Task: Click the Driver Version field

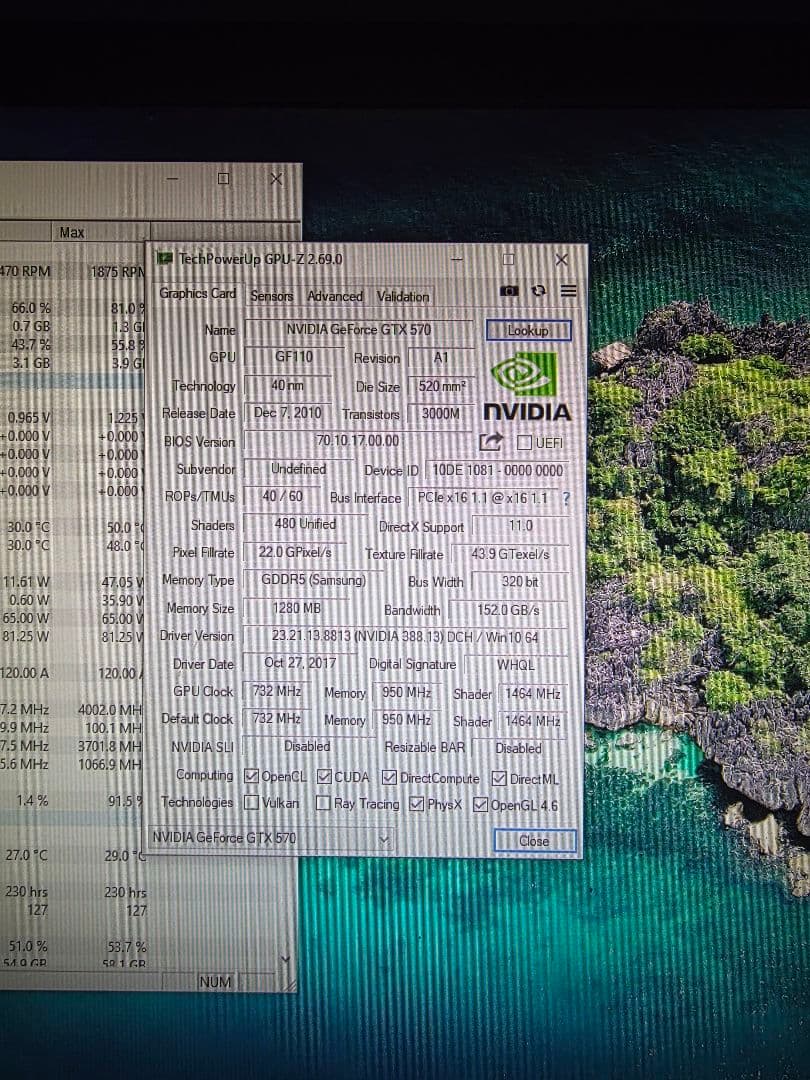Action: pyautogui.click(x=405, y=636)
